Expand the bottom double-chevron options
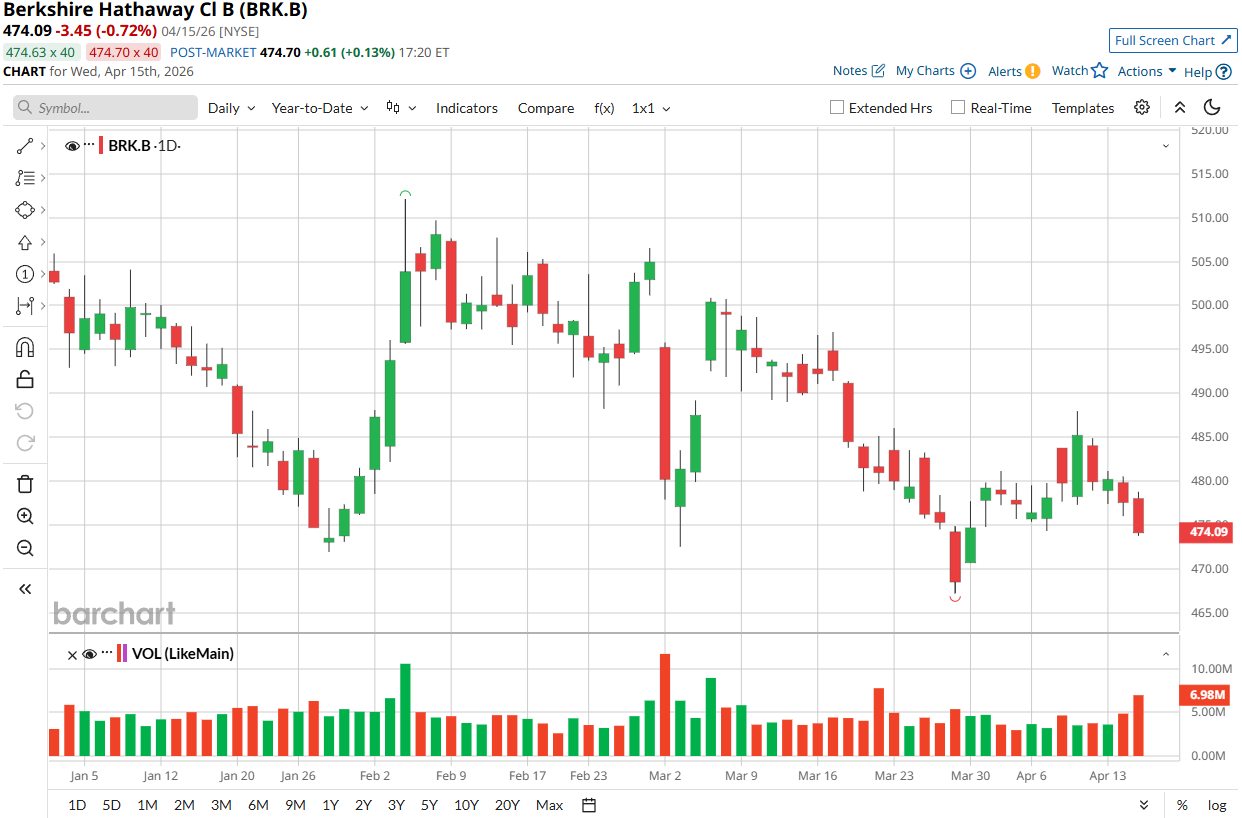 (x=1144, y=805)
